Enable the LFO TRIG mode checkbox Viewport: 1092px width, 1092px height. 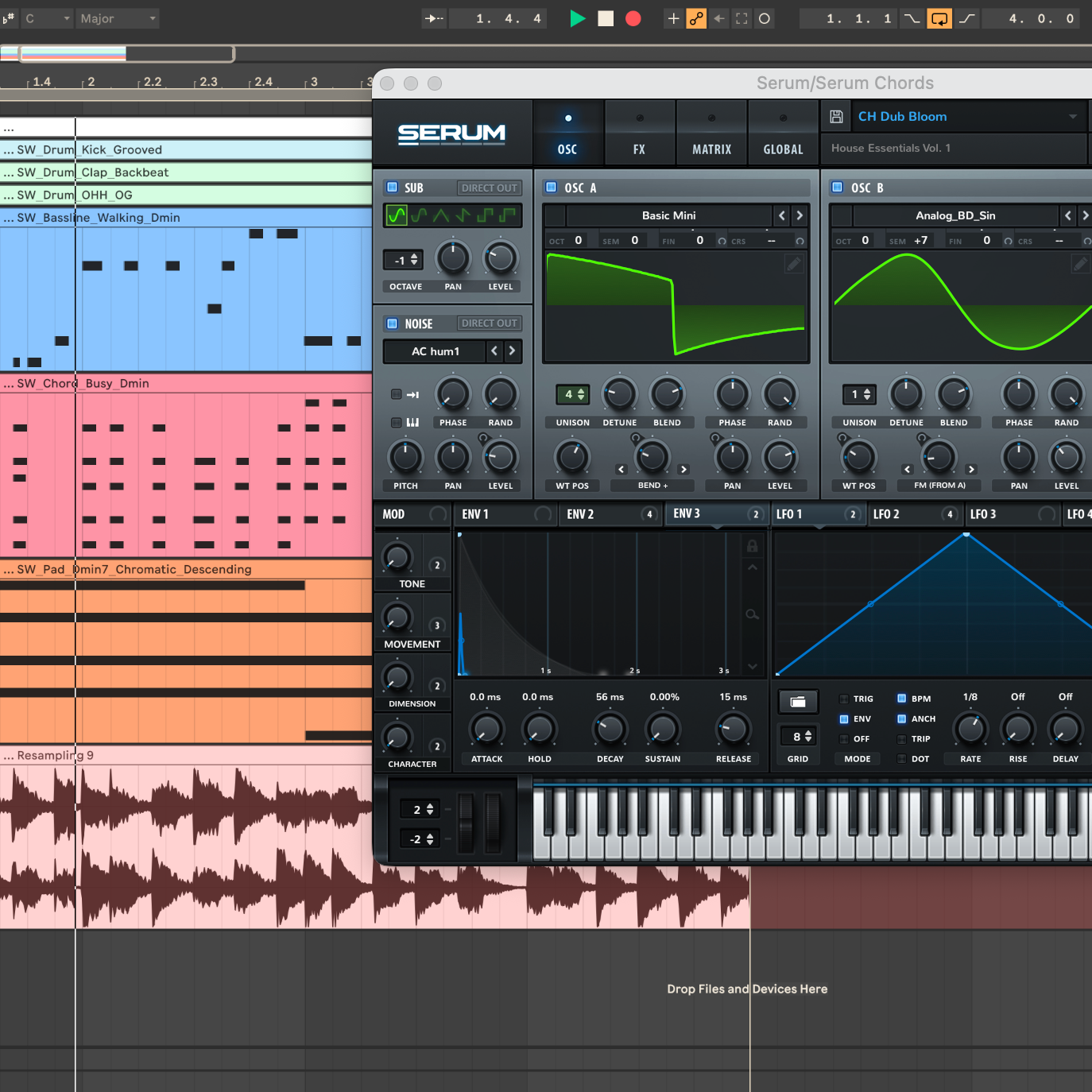(844, 699)
